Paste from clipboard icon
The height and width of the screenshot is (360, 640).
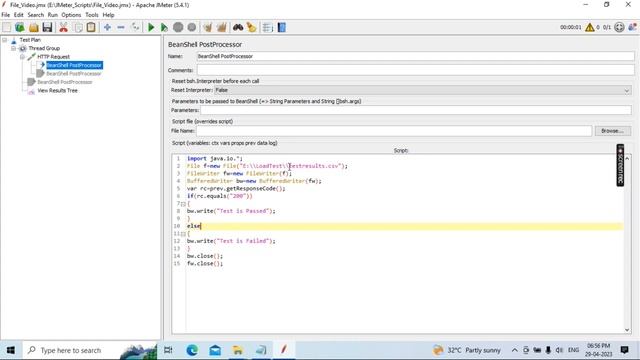pos(91,27)
